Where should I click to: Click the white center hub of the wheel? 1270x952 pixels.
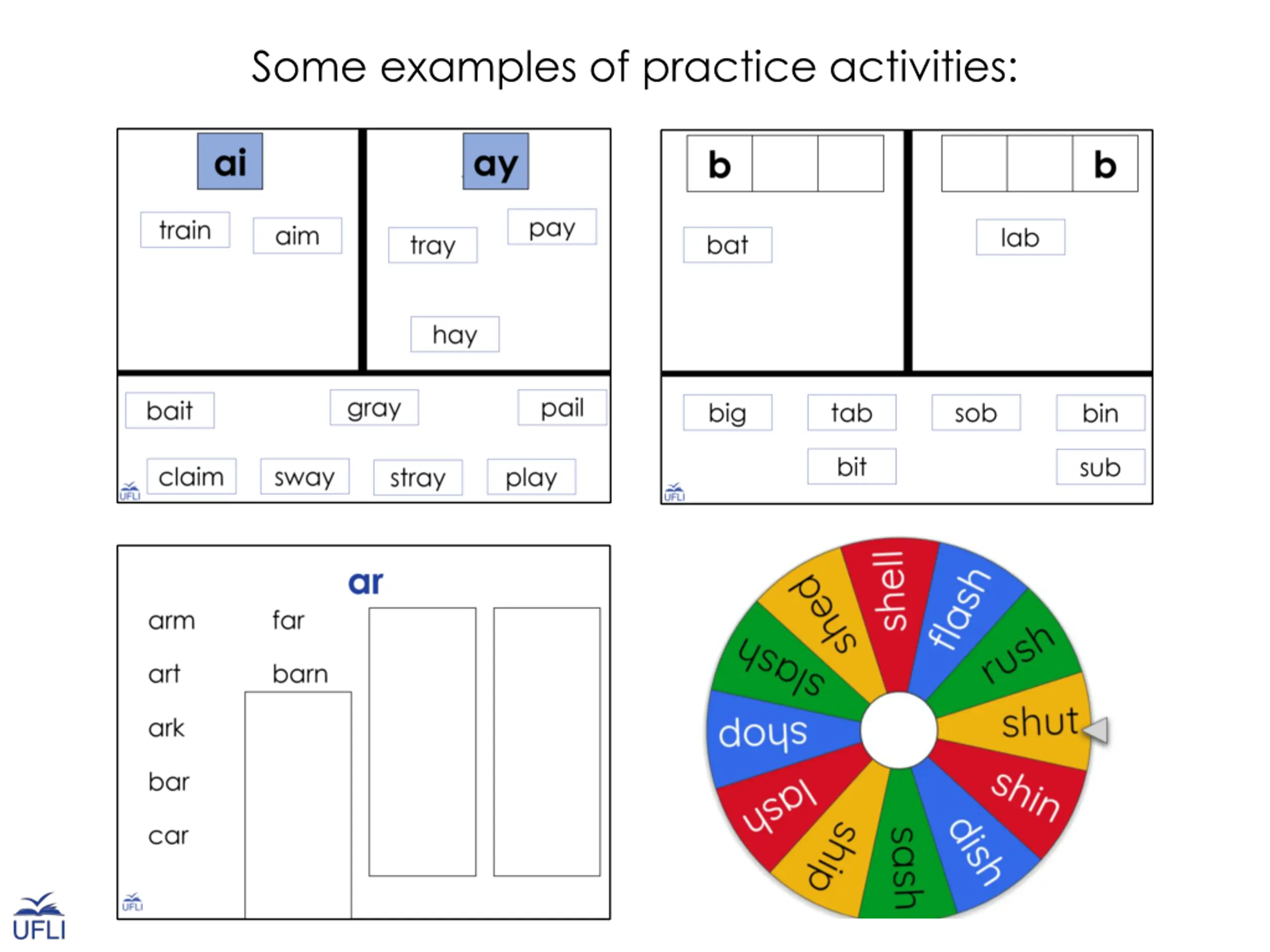coord(898,730)
